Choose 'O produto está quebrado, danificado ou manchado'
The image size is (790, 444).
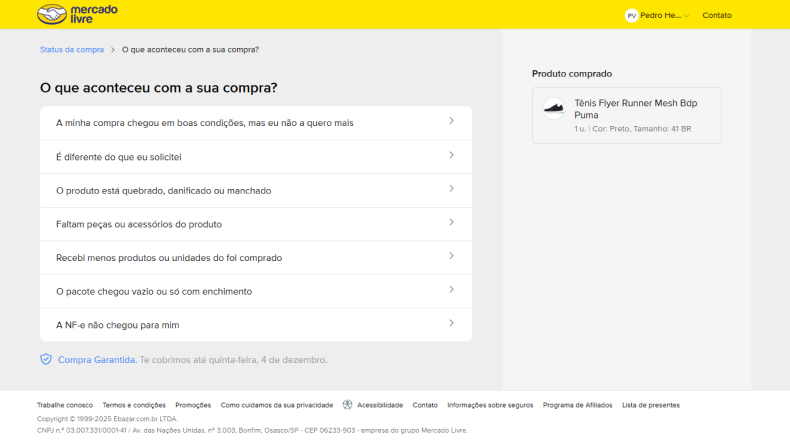click(256, 191)
